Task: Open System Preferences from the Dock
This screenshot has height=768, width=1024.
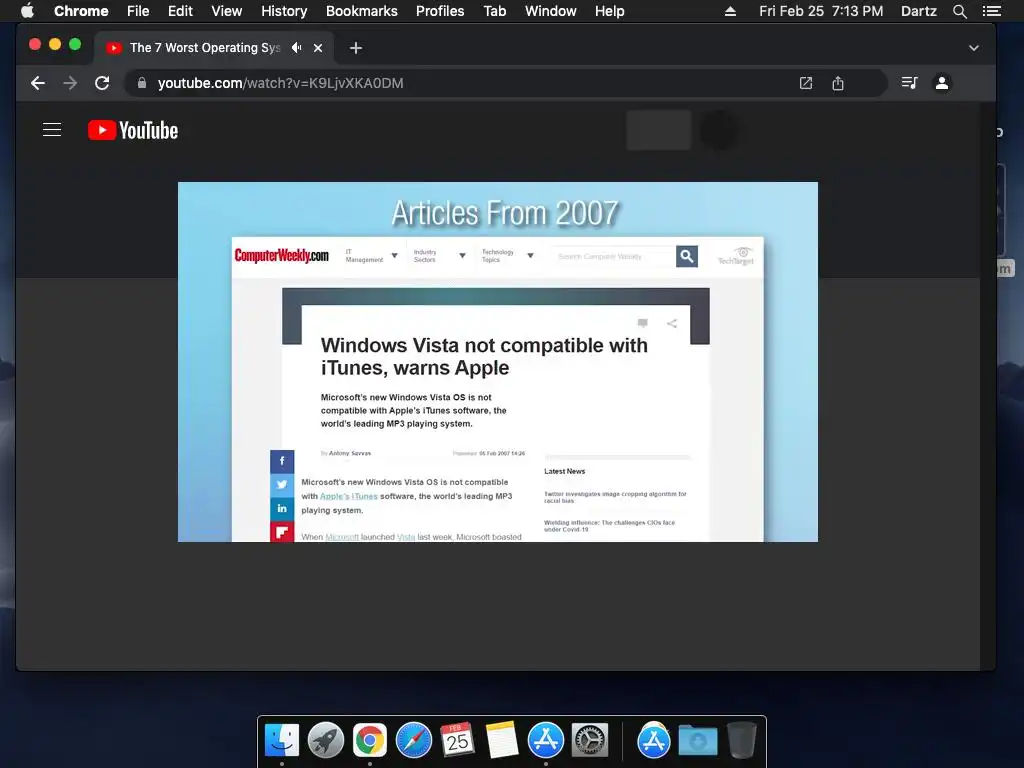Action: (590, 740)
